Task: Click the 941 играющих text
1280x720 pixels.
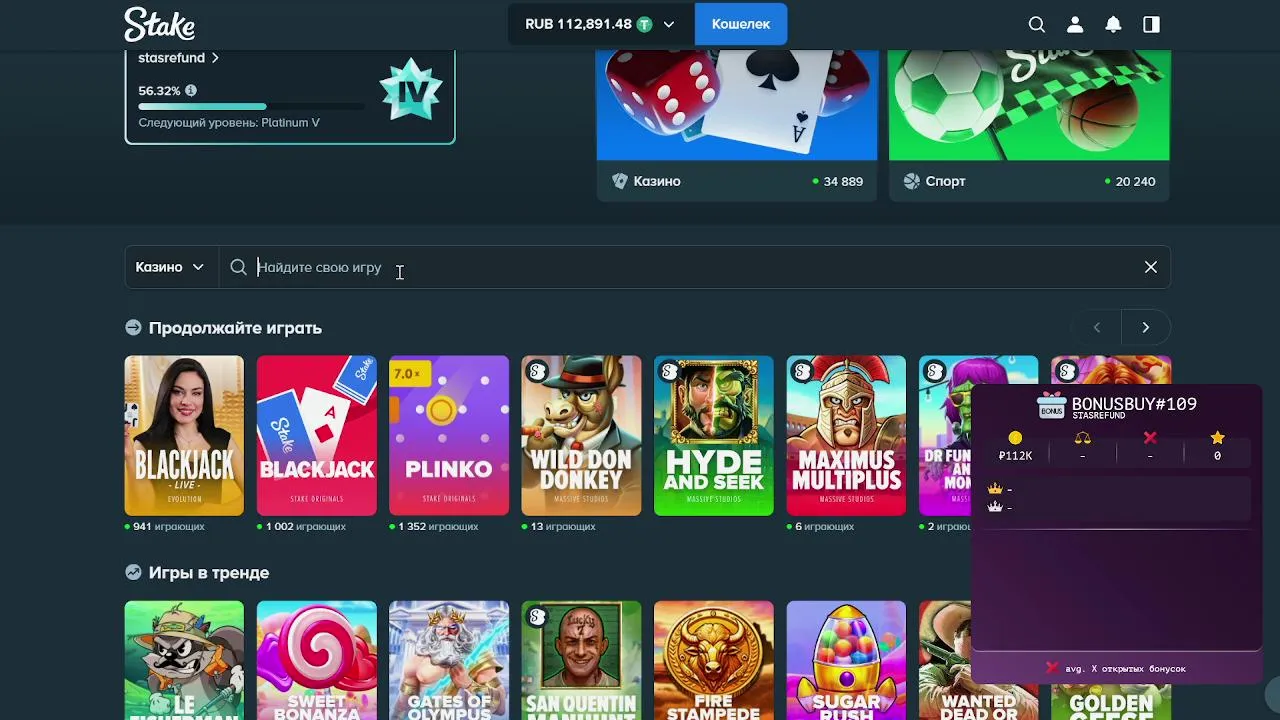Action: tap(169, 526)
